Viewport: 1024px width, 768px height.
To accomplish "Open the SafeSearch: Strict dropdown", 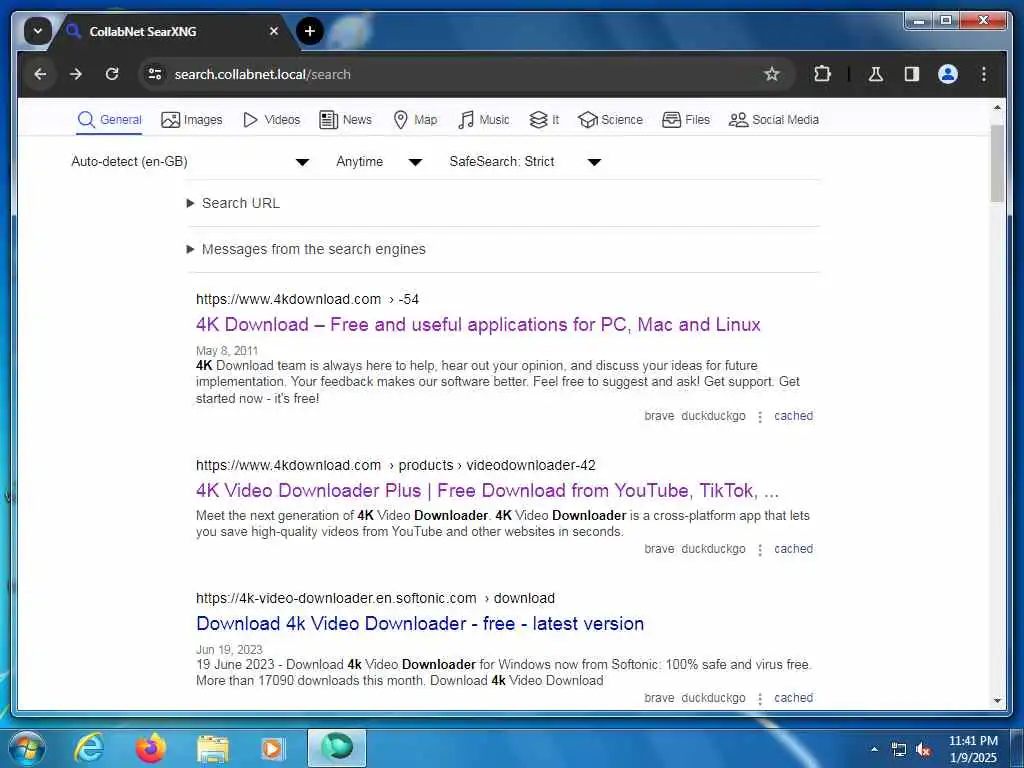I will [524, 162].
